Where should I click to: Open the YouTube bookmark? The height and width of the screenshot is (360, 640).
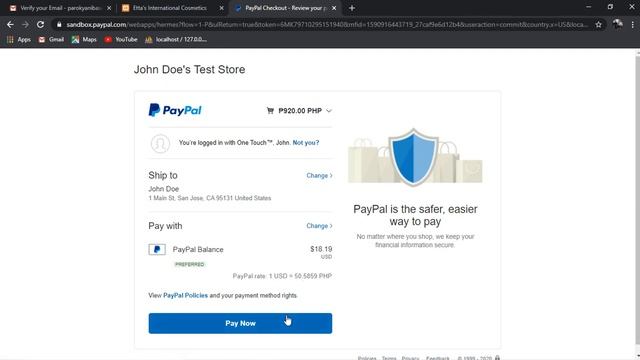pos(121,40)
